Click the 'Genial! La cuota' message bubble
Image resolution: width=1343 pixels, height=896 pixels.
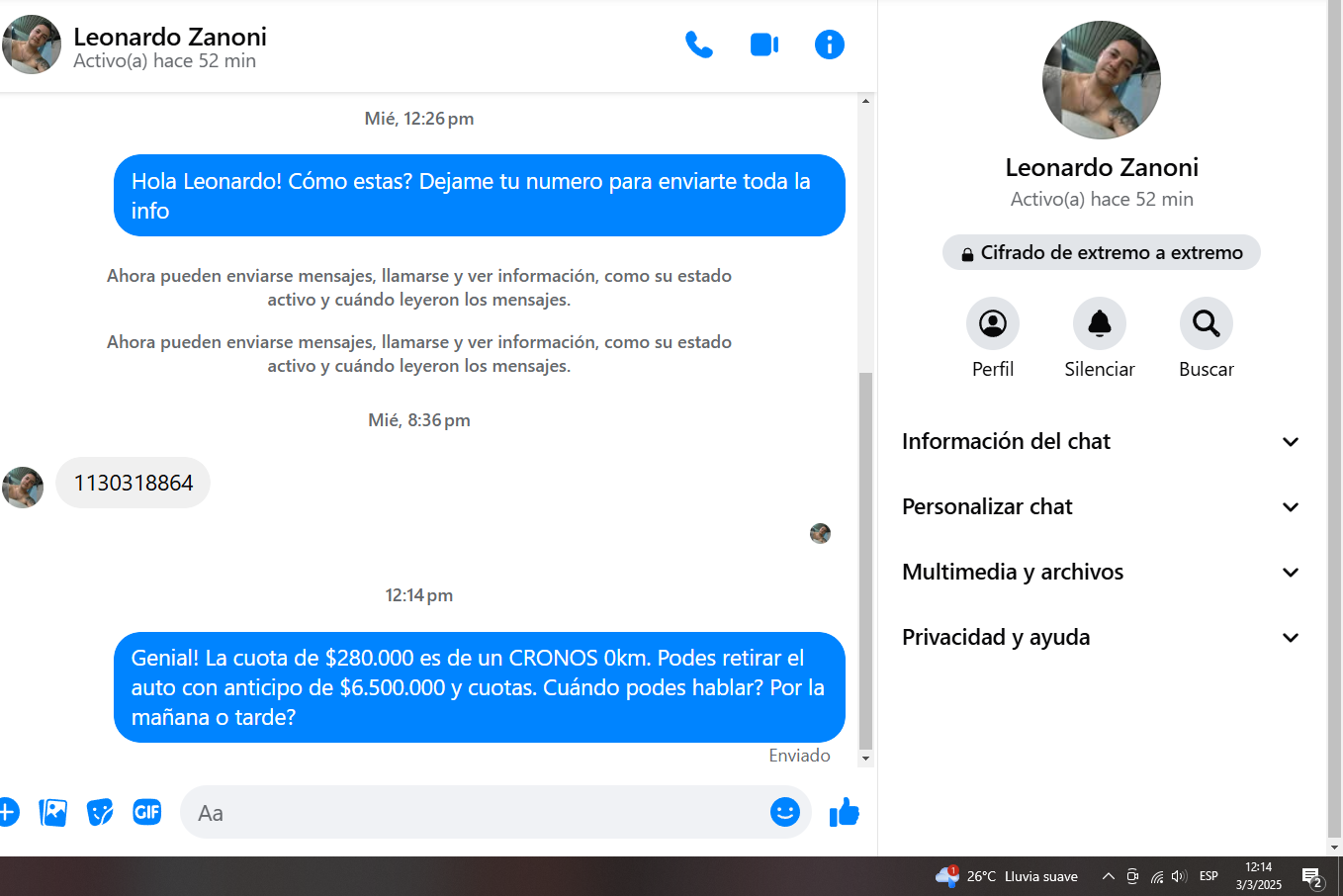pyautogui.click(x=480, y=687)
